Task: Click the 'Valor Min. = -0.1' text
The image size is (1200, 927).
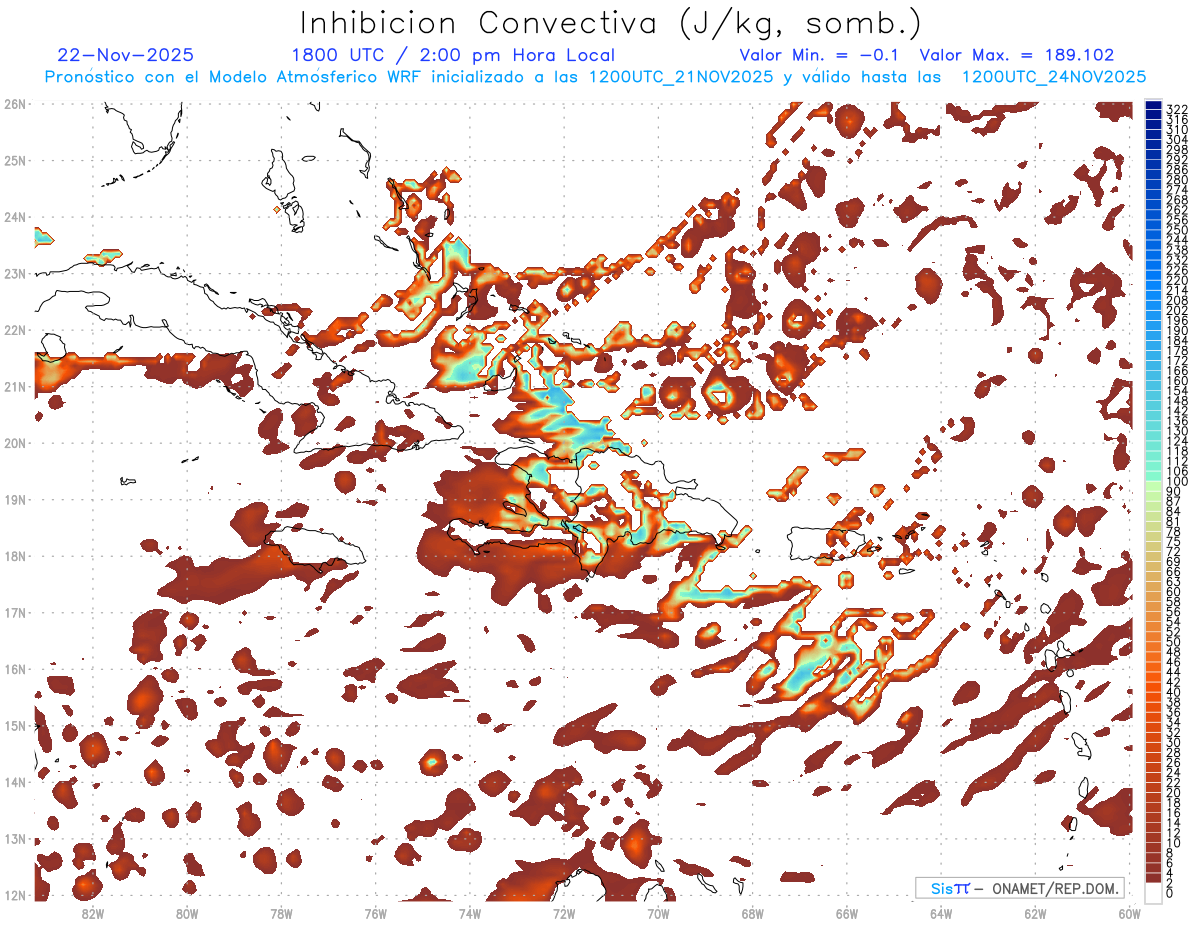Action: click(819, 55)
